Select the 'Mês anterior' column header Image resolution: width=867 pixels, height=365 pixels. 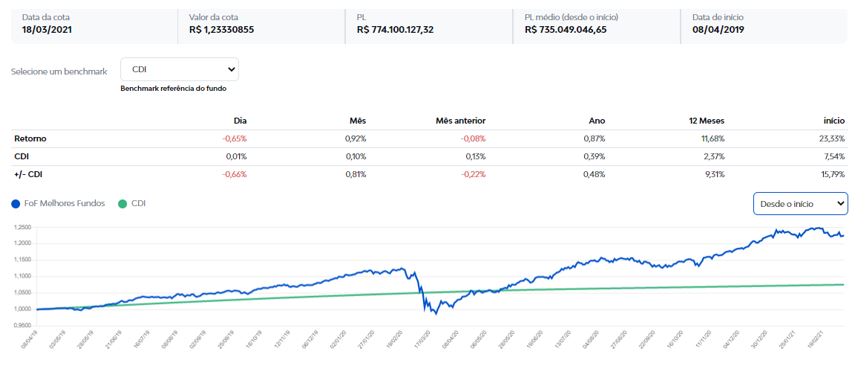pyautogui.click(x=460, y=121)
